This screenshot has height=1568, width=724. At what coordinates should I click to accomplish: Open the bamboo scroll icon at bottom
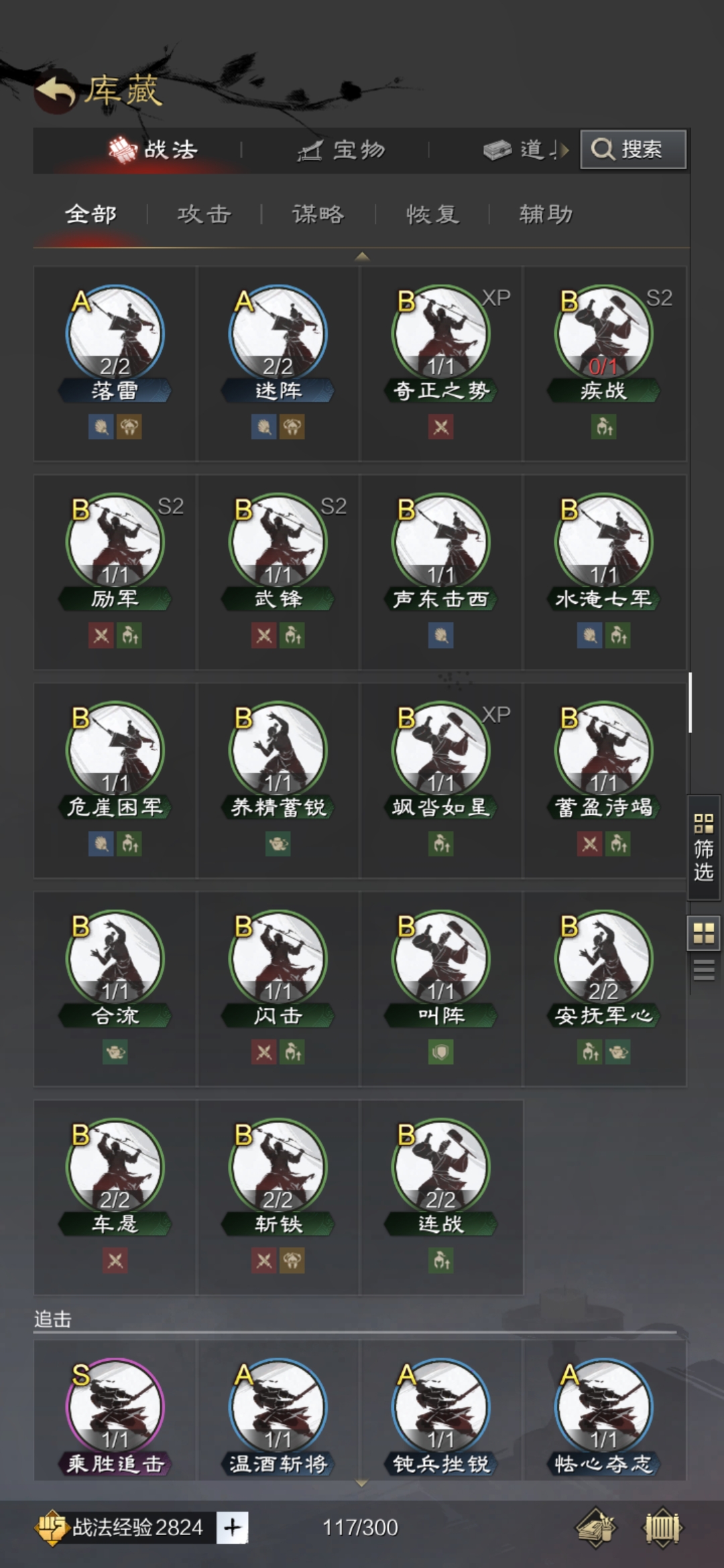(x=662, y=1528)
